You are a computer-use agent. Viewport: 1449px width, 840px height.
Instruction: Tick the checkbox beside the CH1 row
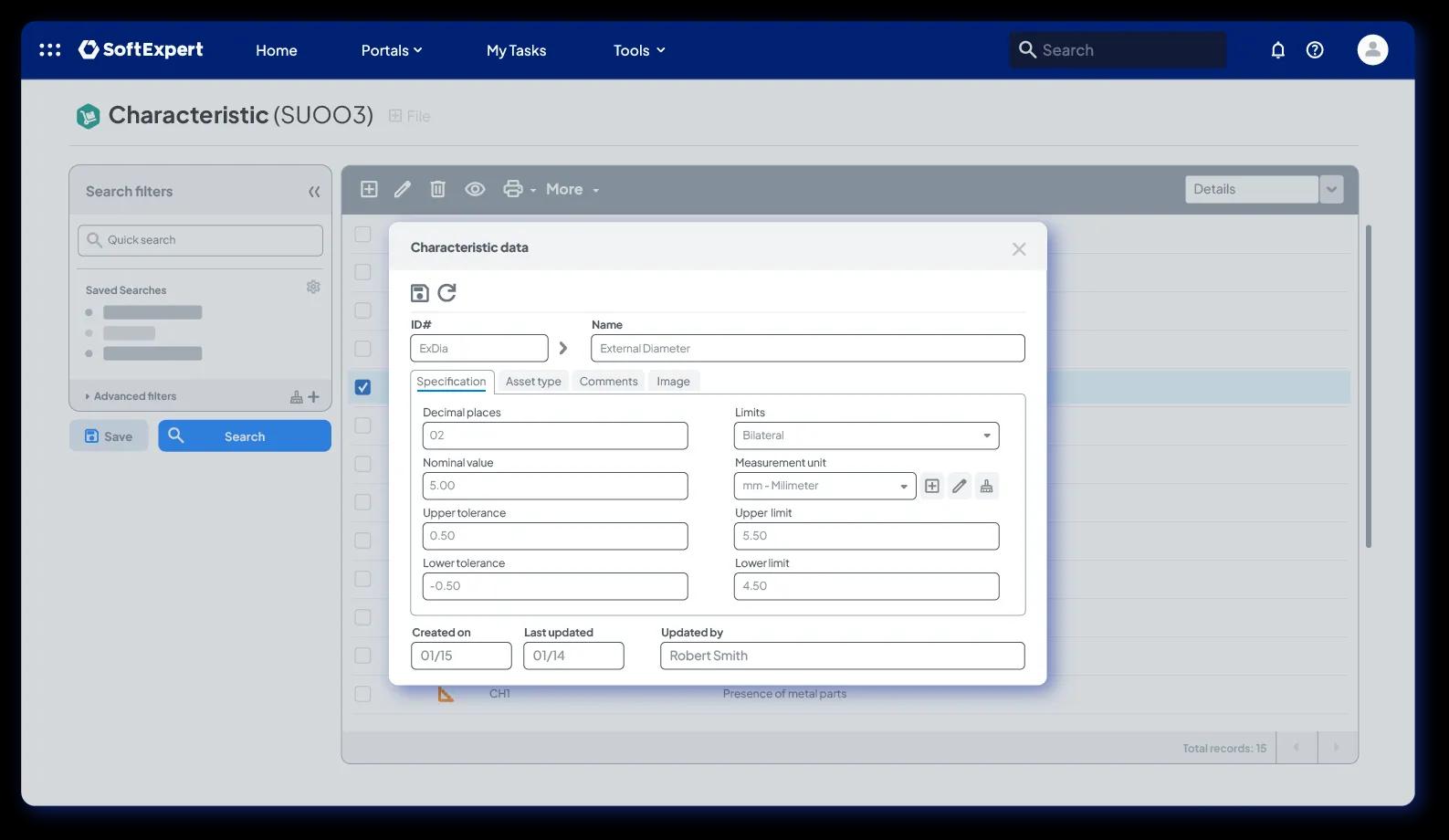pyautogui.click(x=362, y=694)
